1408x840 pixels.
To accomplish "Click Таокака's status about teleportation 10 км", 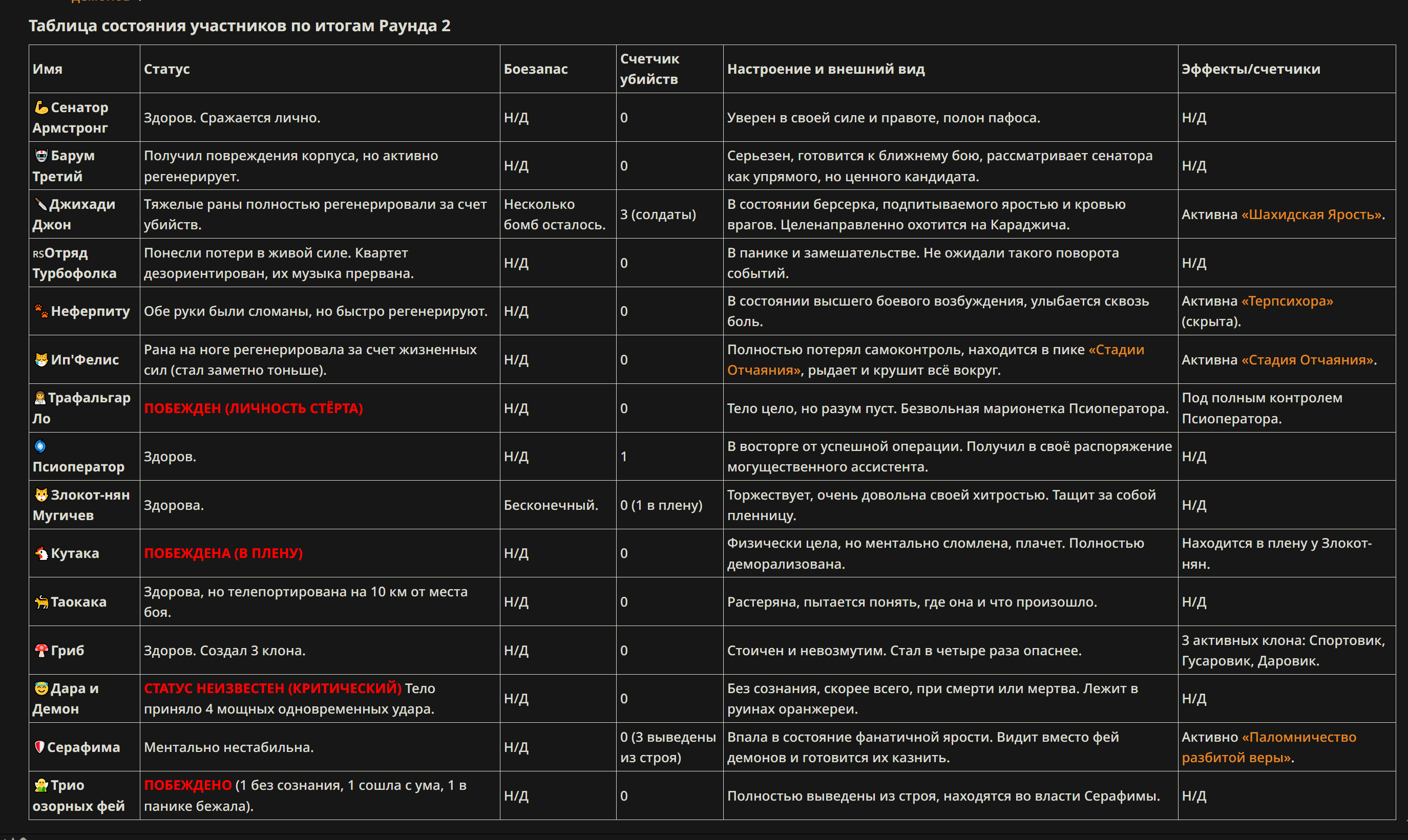I will pos(306,601).
